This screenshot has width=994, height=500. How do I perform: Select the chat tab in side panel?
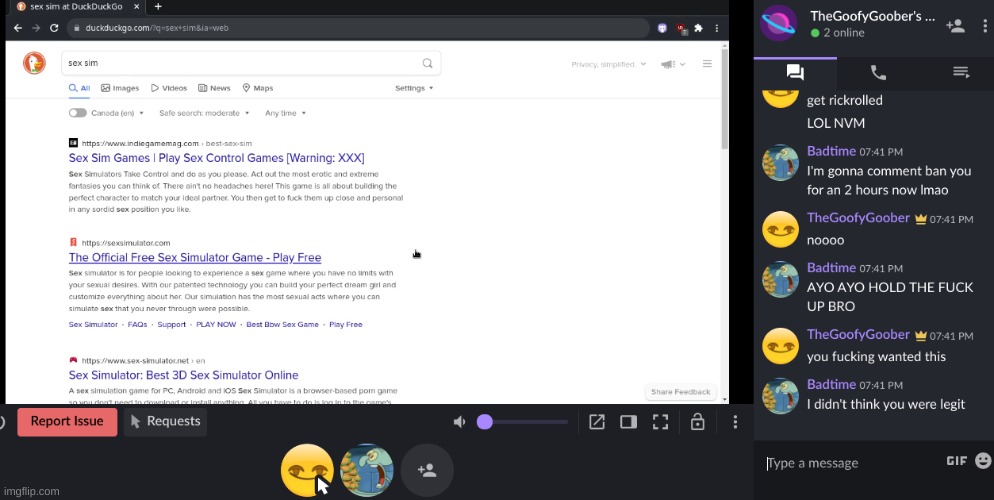[x=795, y=72]
